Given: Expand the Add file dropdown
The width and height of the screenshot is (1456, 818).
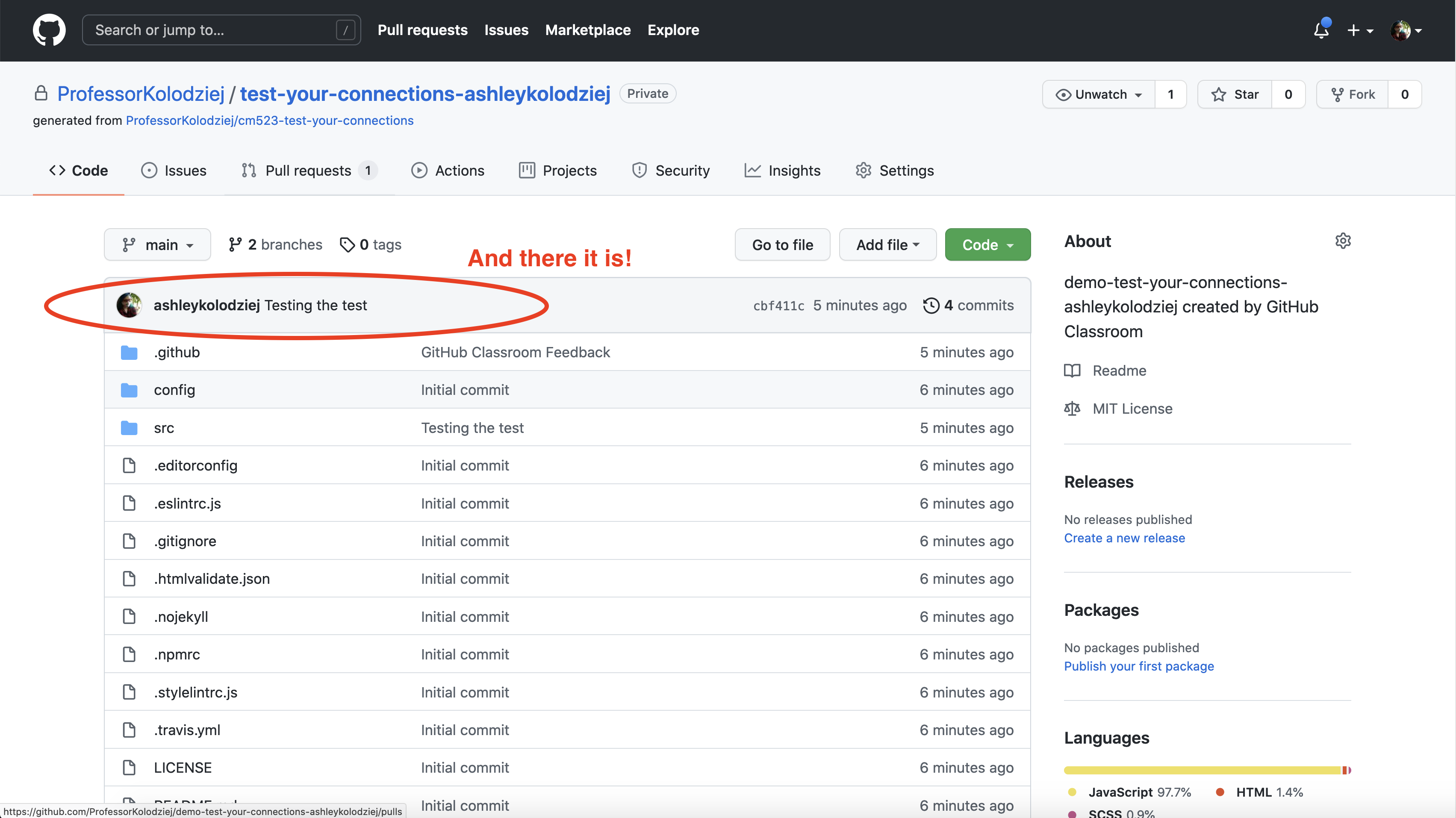Looking at the screenshot, I should [887, 244].
